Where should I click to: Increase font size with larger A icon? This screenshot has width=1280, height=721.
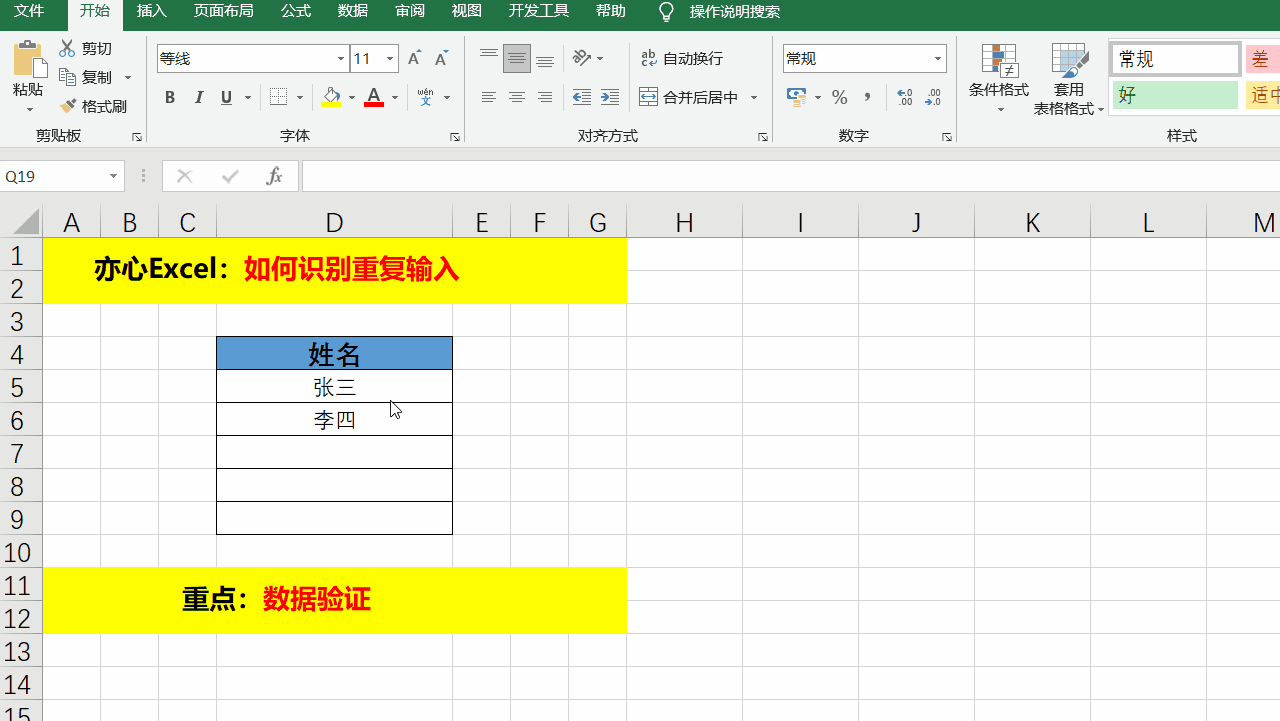[415, 59]
